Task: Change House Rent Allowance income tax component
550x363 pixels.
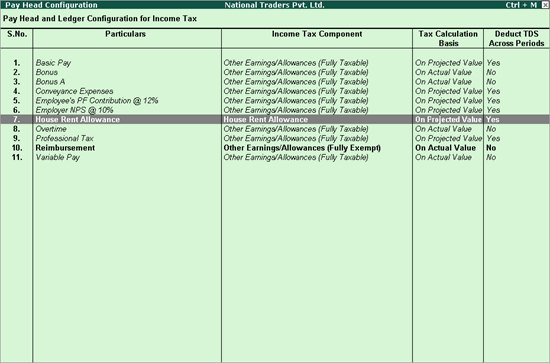Action: click(266, 120)
